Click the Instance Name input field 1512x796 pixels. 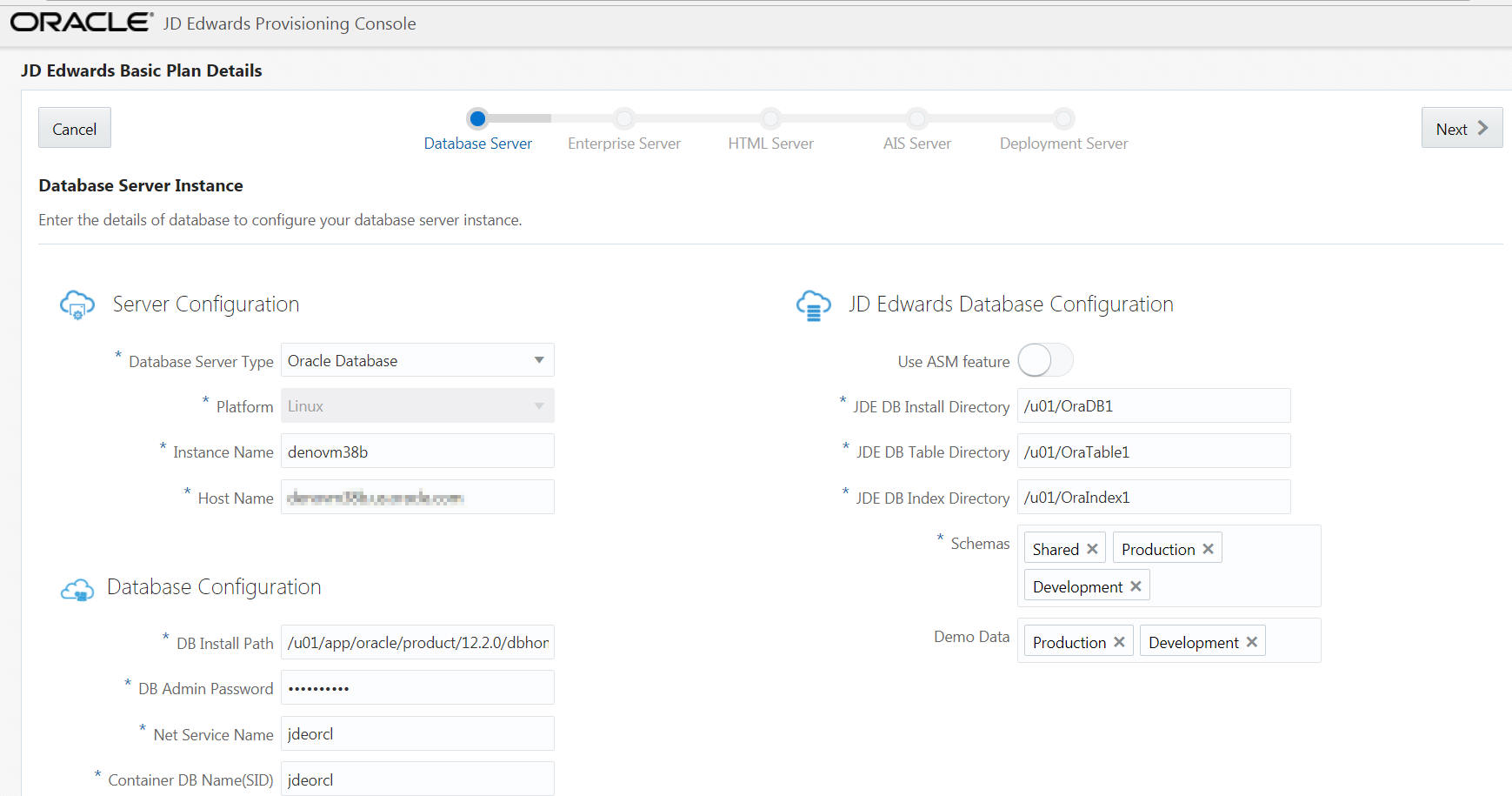pos(416,451)
